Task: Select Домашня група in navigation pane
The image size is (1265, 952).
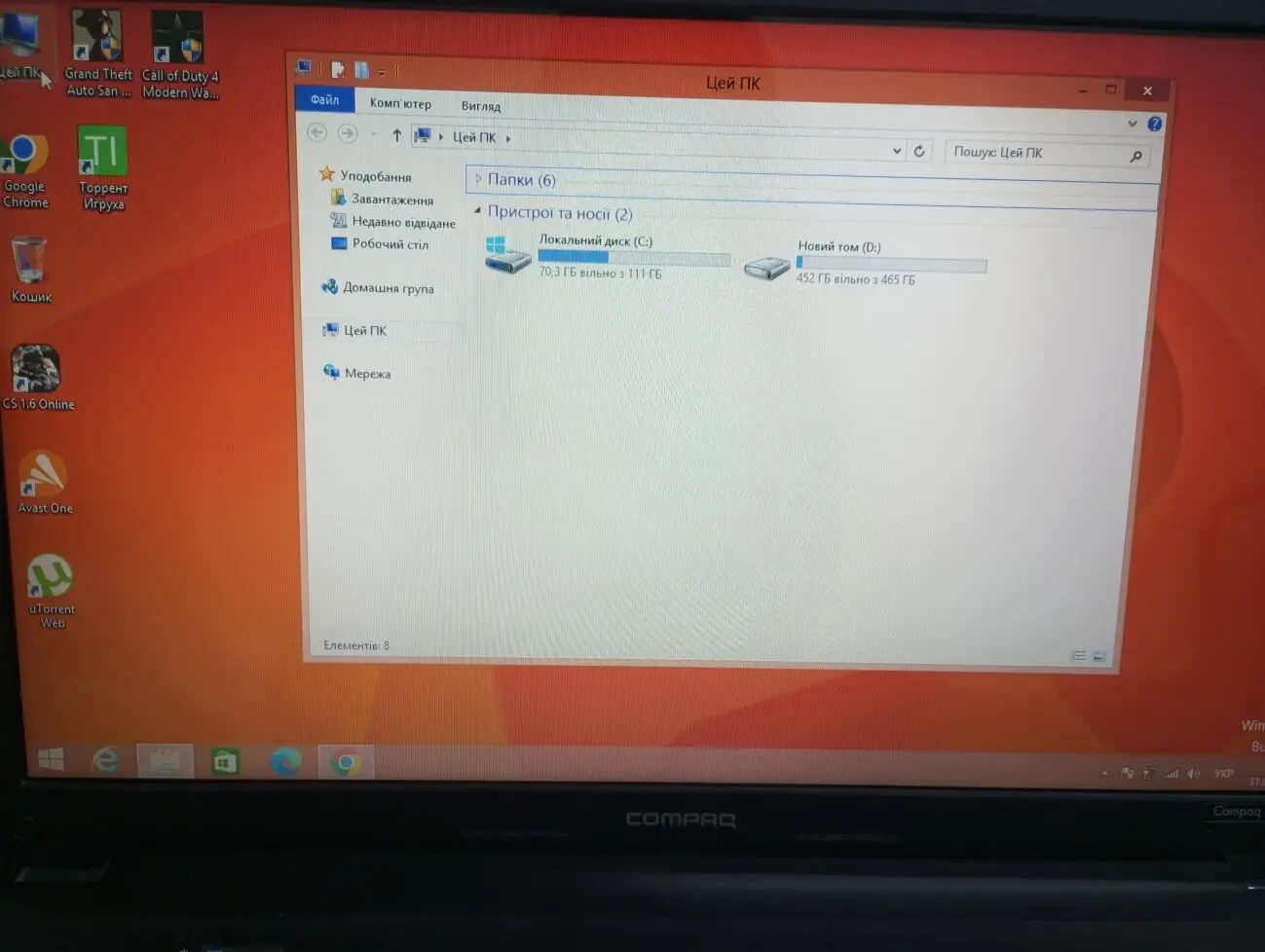Action: click(x=378, y=287)
